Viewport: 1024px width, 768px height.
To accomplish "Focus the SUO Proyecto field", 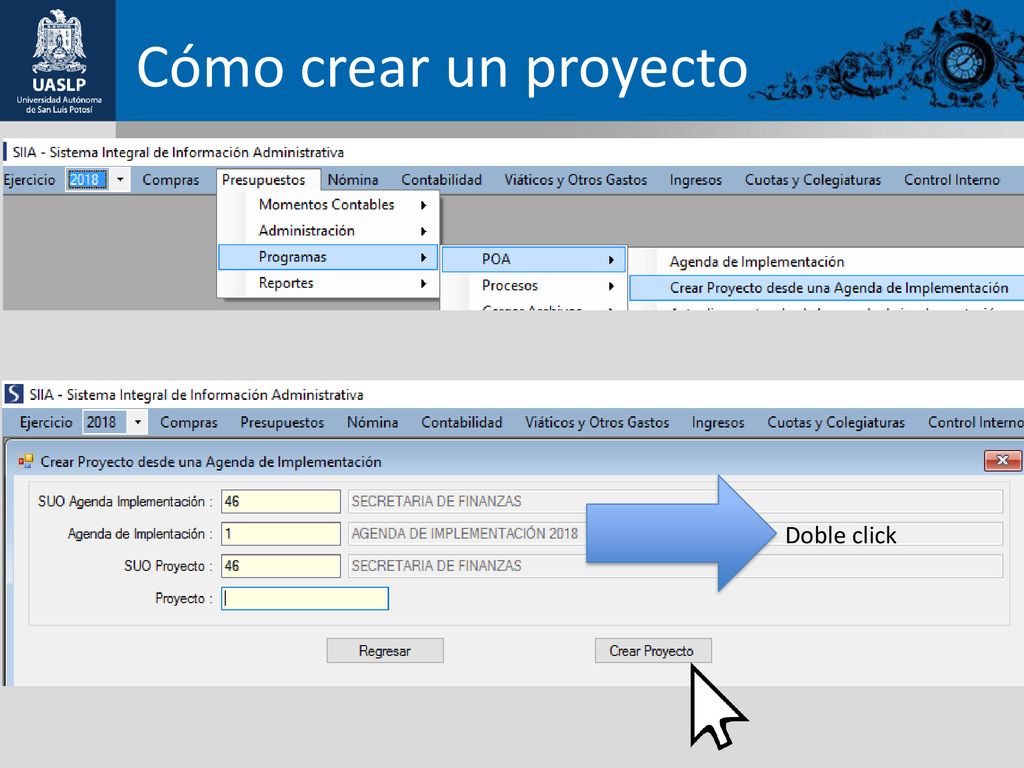I will (281, 566).
